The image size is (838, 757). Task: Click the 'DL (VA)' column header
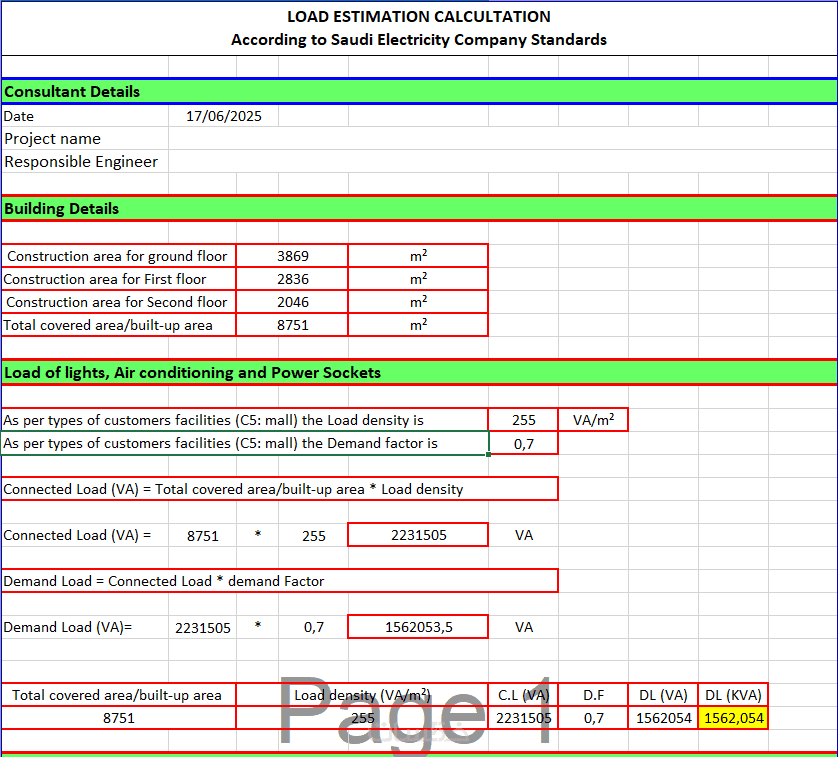[x=663, y=695]
